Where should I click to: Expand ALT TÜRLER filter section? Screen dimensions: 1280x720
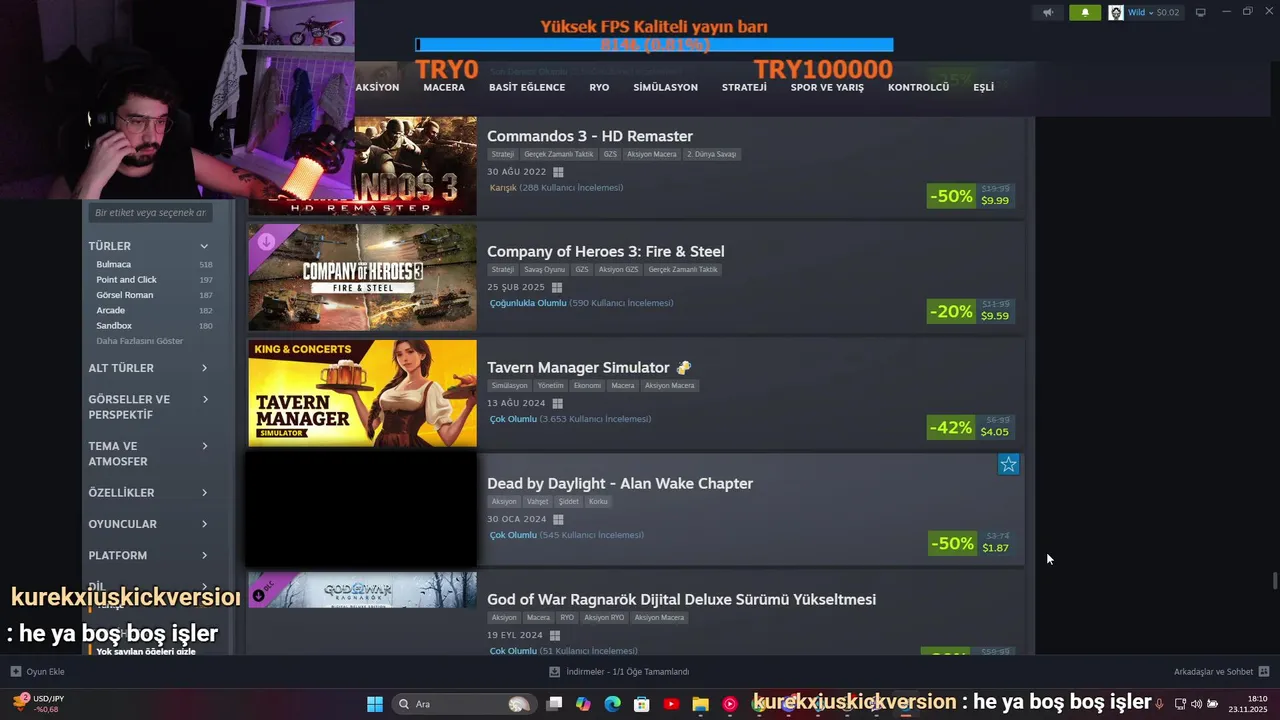click(204, 368)
